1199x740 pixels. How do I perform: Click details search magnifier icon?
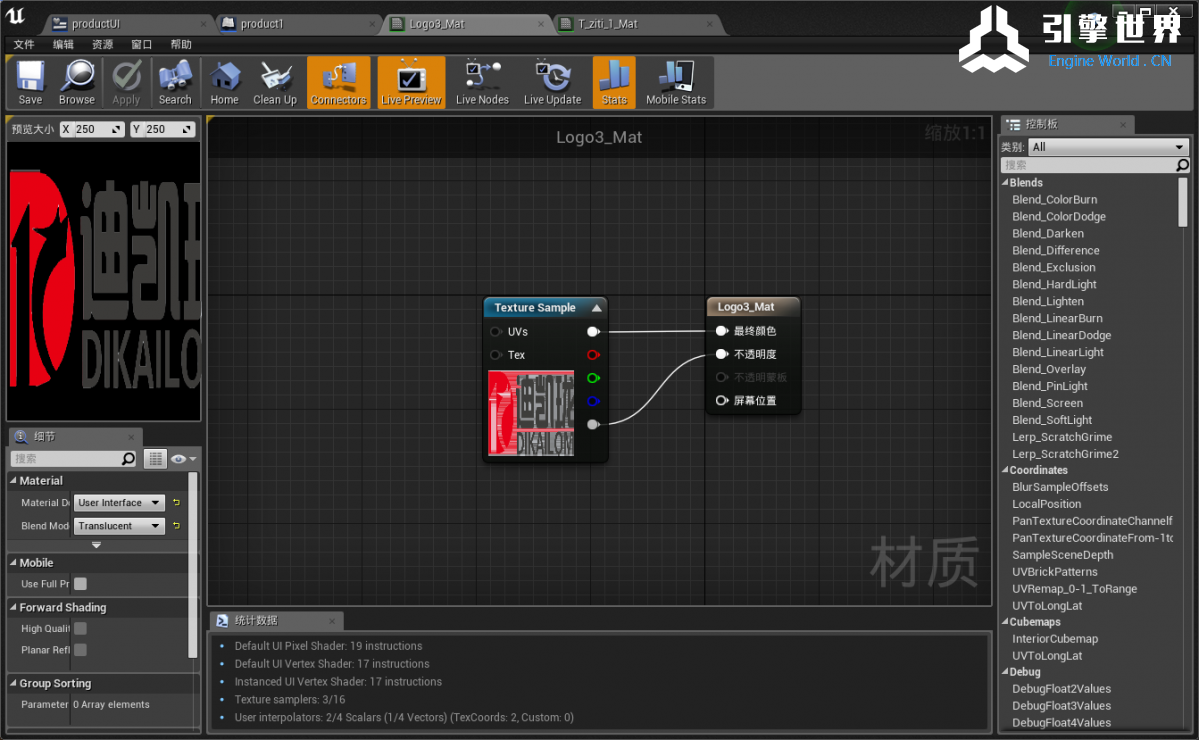point(128,459)
